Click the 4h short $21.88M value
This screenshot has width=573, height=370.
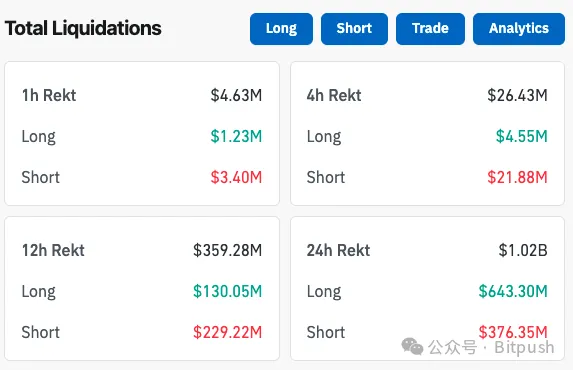[x=517, y=177]
